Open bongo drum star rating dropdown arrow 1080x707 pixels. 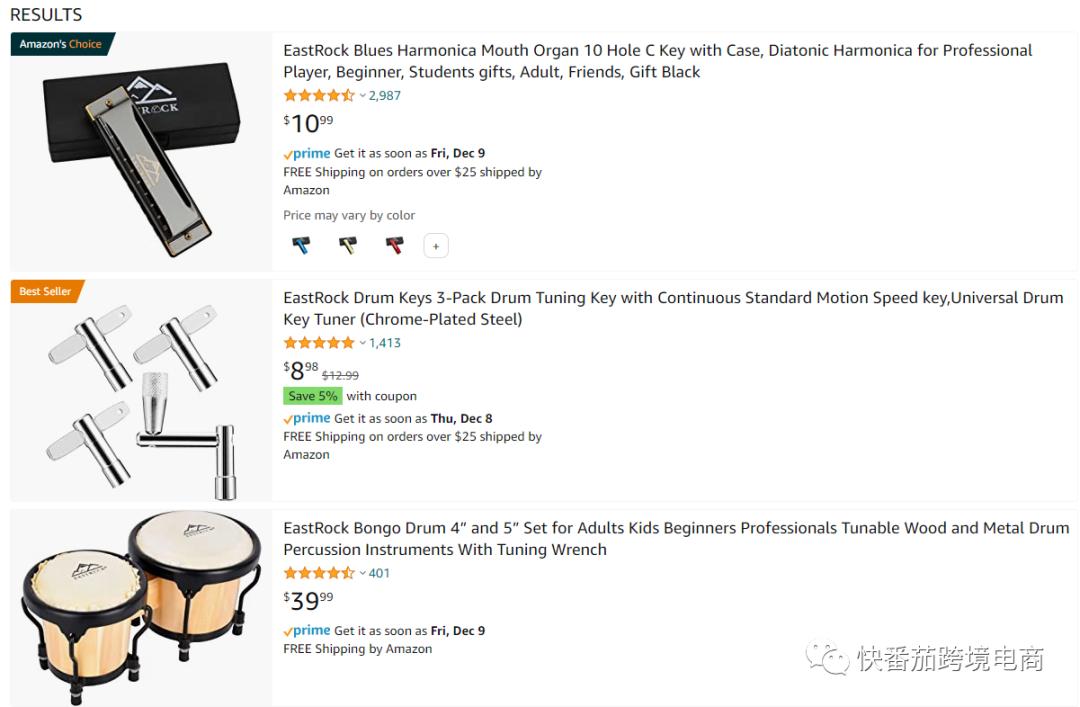[x=363, y=574]
